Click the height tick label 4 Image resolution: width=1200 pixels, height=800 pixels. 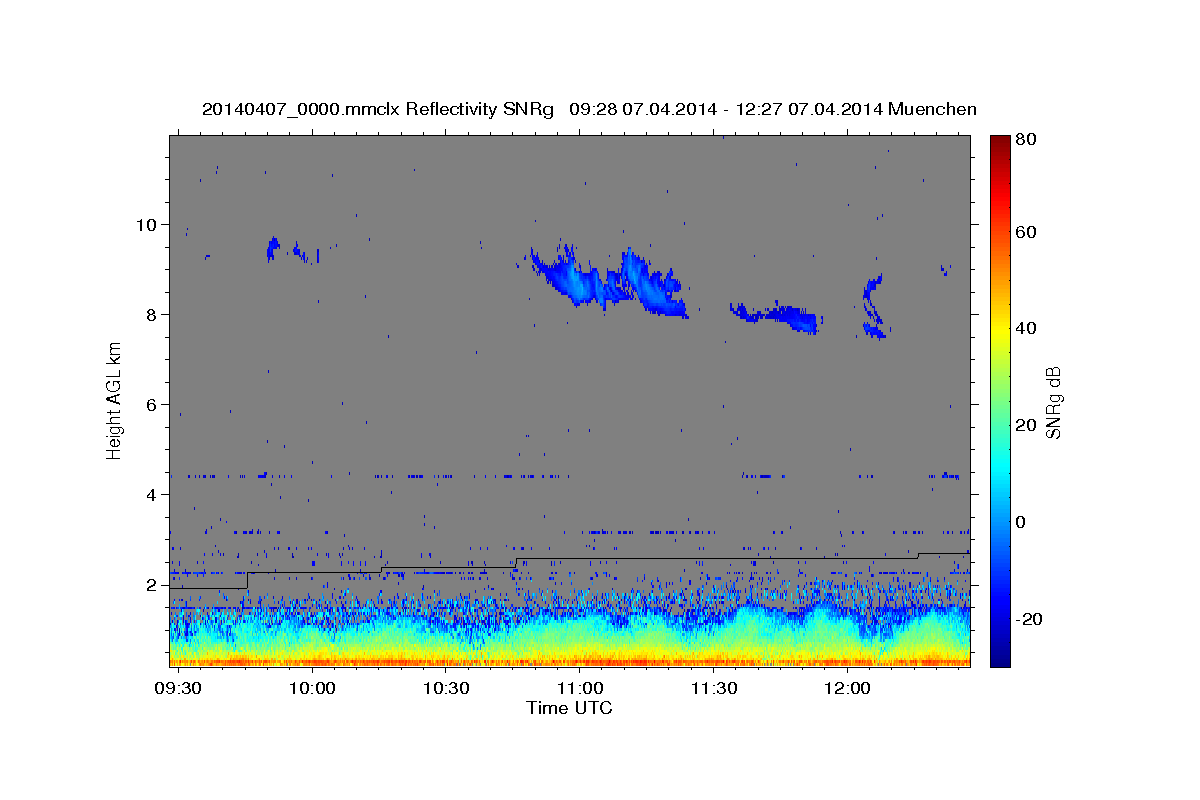pyautogui.click(x=152, y=494)
